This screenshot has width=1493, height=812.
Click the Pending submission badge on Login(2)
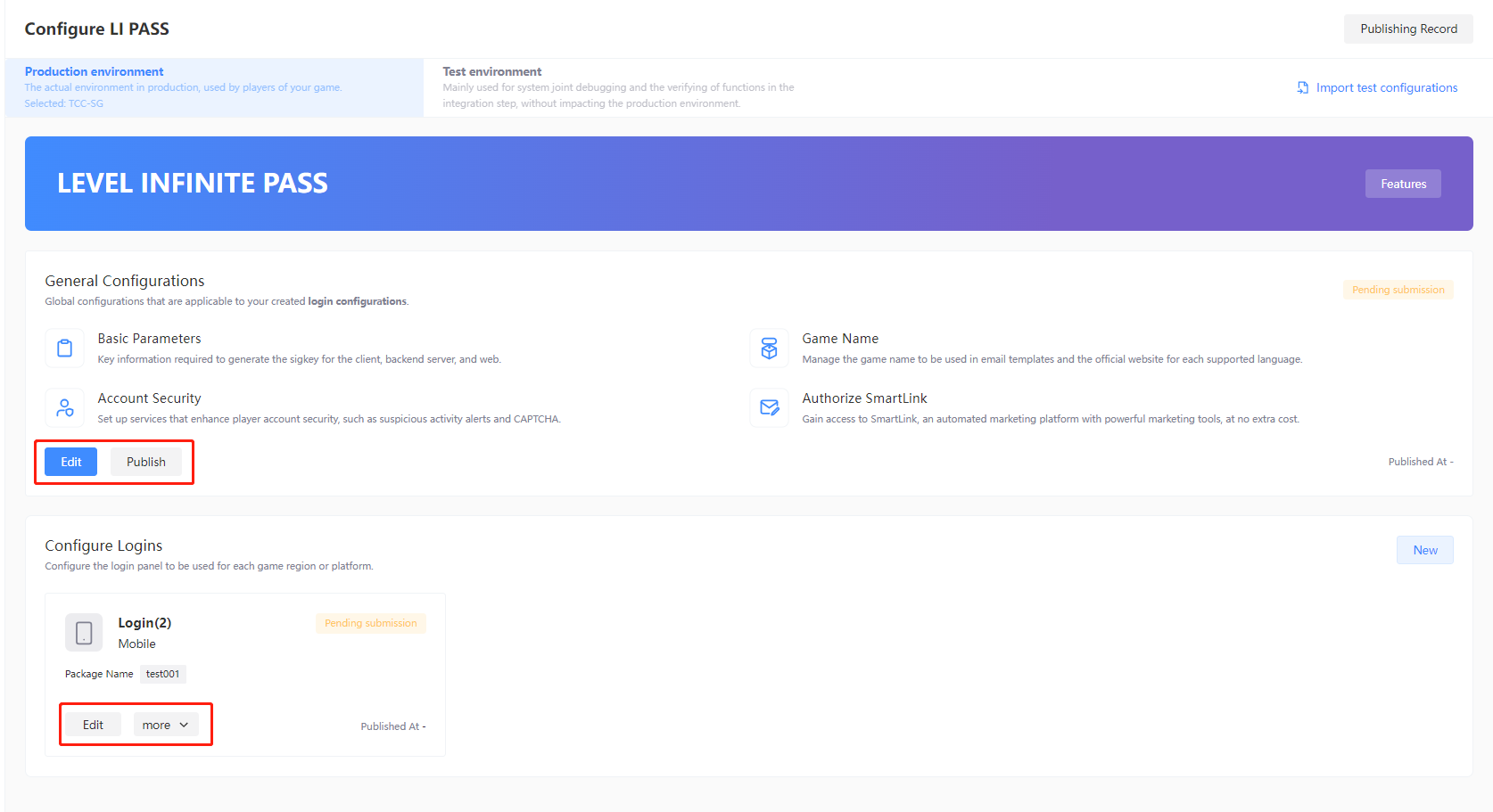[x=370, y=622]
